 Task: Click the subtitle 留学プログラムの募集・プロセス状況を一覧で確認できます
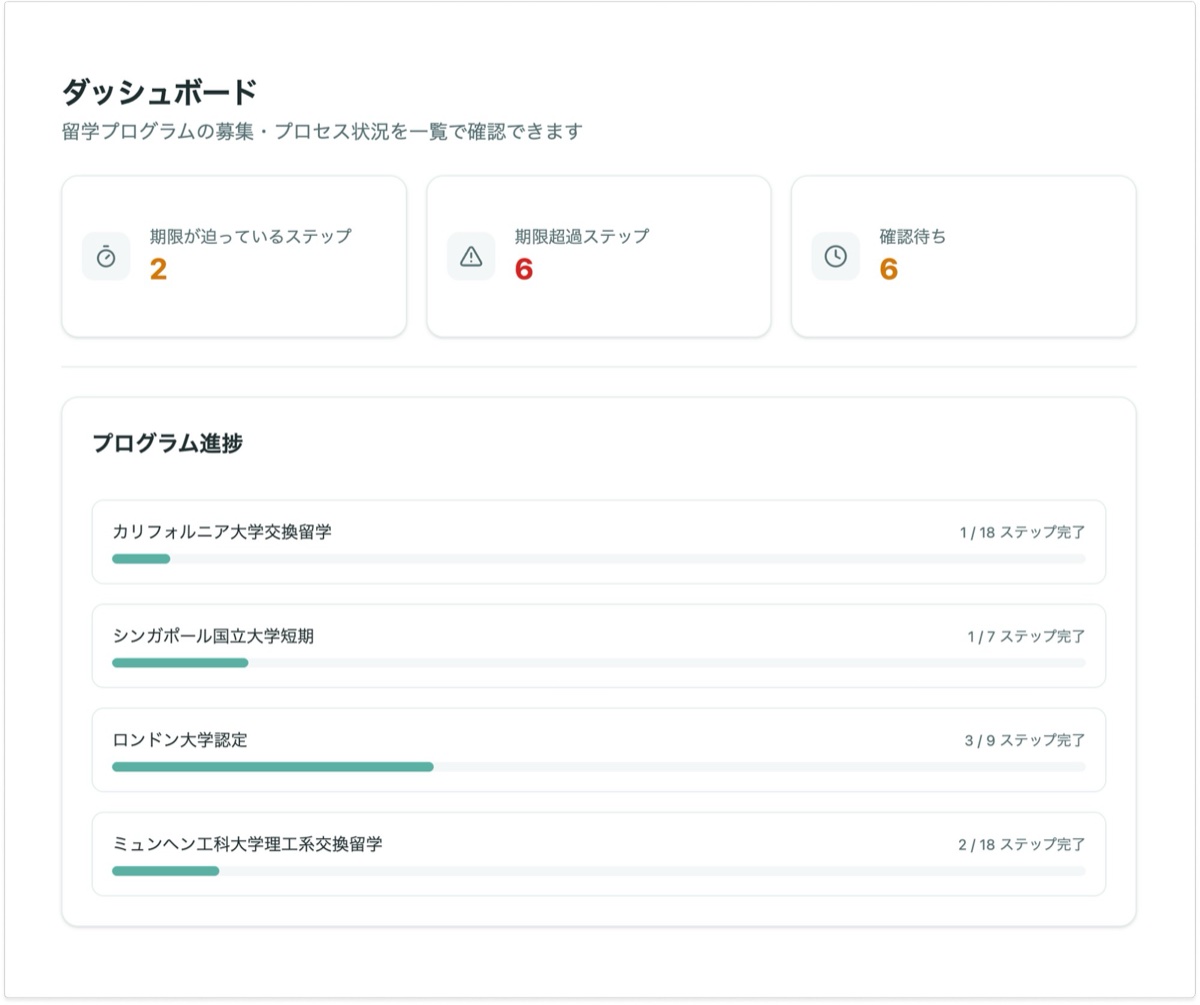[322, 131]
